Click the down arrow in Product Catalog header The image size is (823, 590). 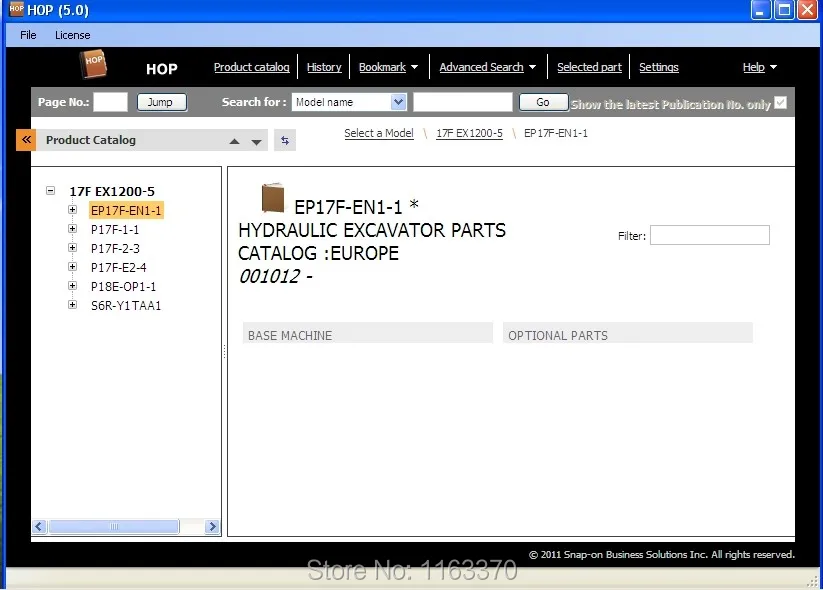[x=256, y=142]
